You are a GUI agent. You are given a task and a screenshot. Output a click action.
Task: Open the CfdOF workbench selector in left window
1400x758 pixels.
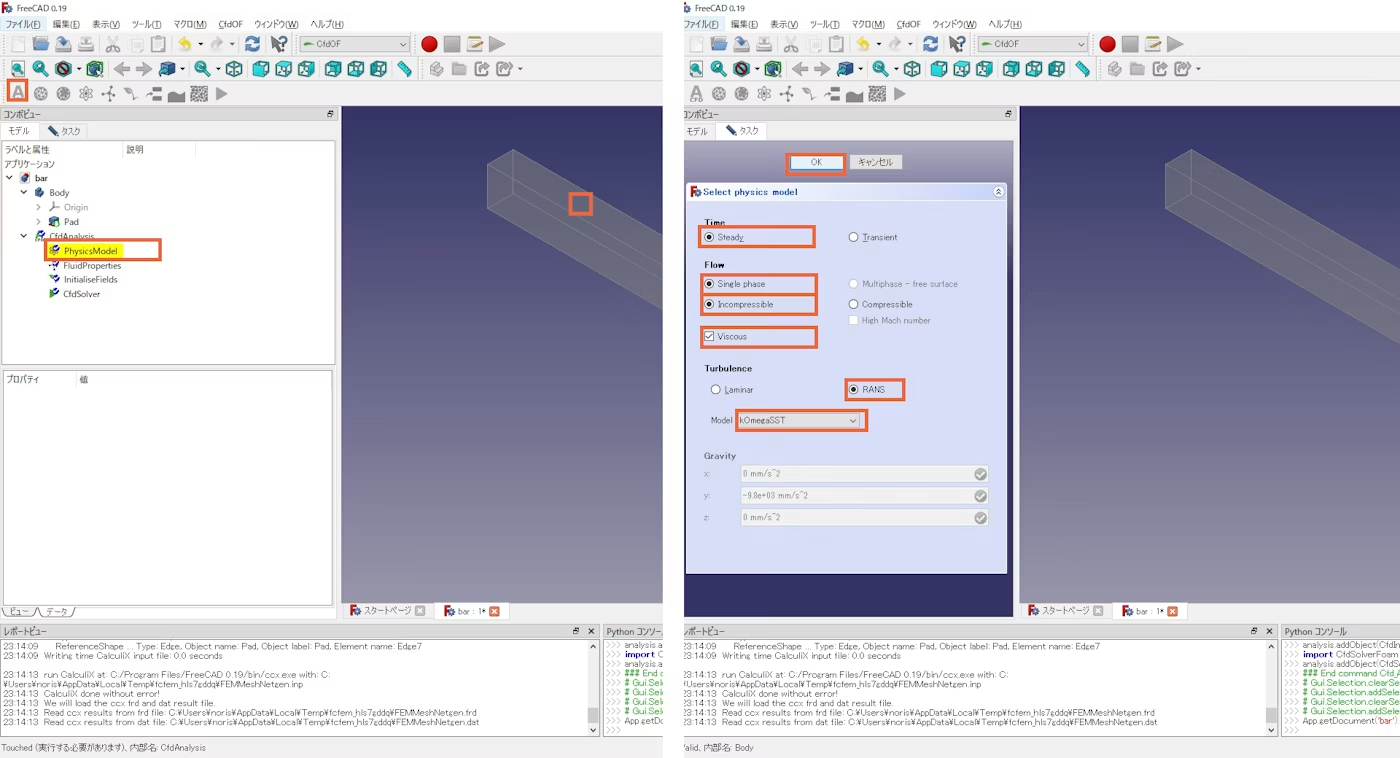click(x=356, y=44)
